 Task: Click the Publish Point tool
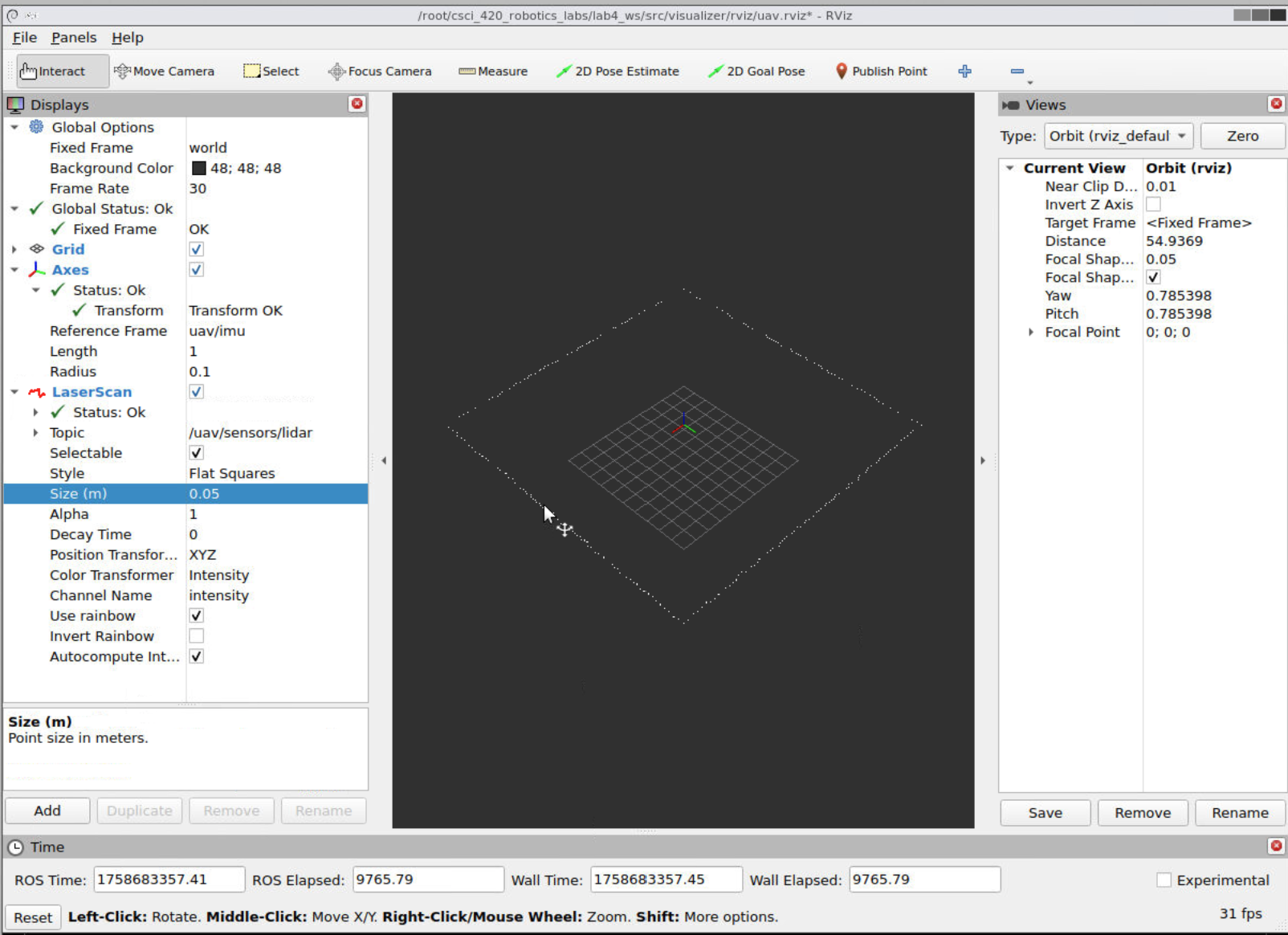(881, 71)
